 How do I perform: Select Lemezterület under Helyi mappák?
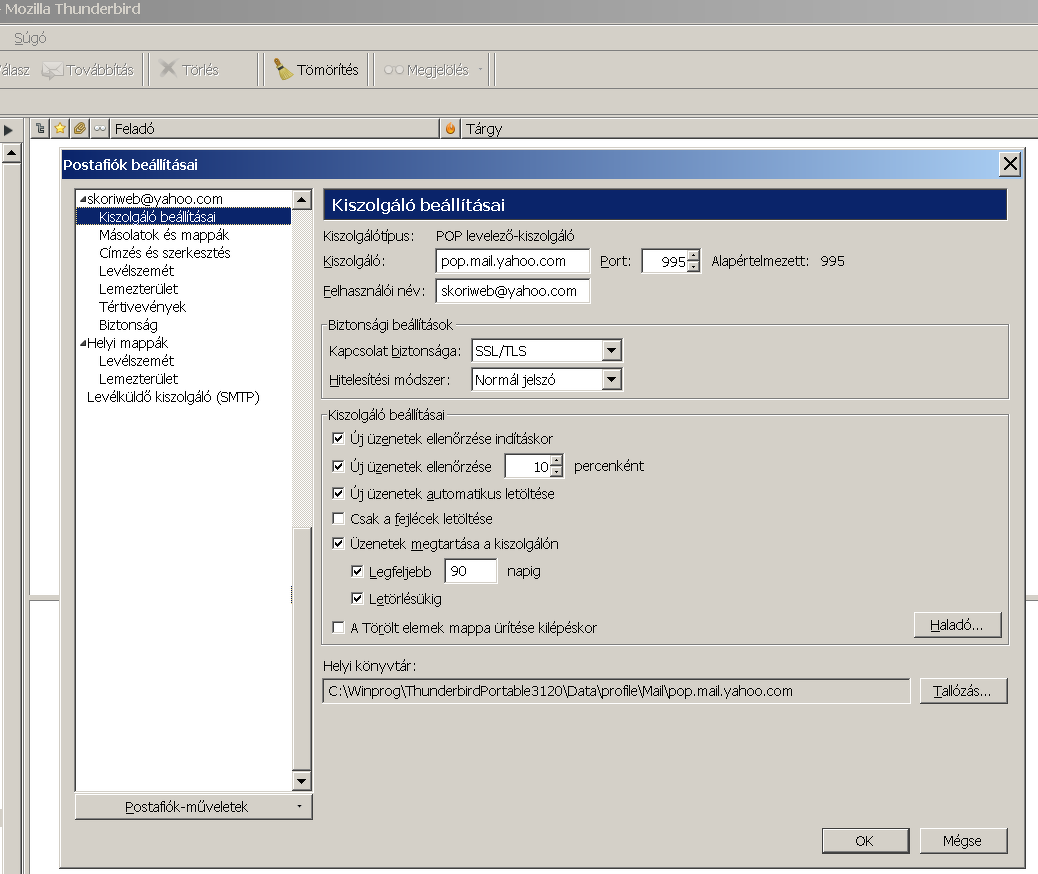tap(138, 379)
